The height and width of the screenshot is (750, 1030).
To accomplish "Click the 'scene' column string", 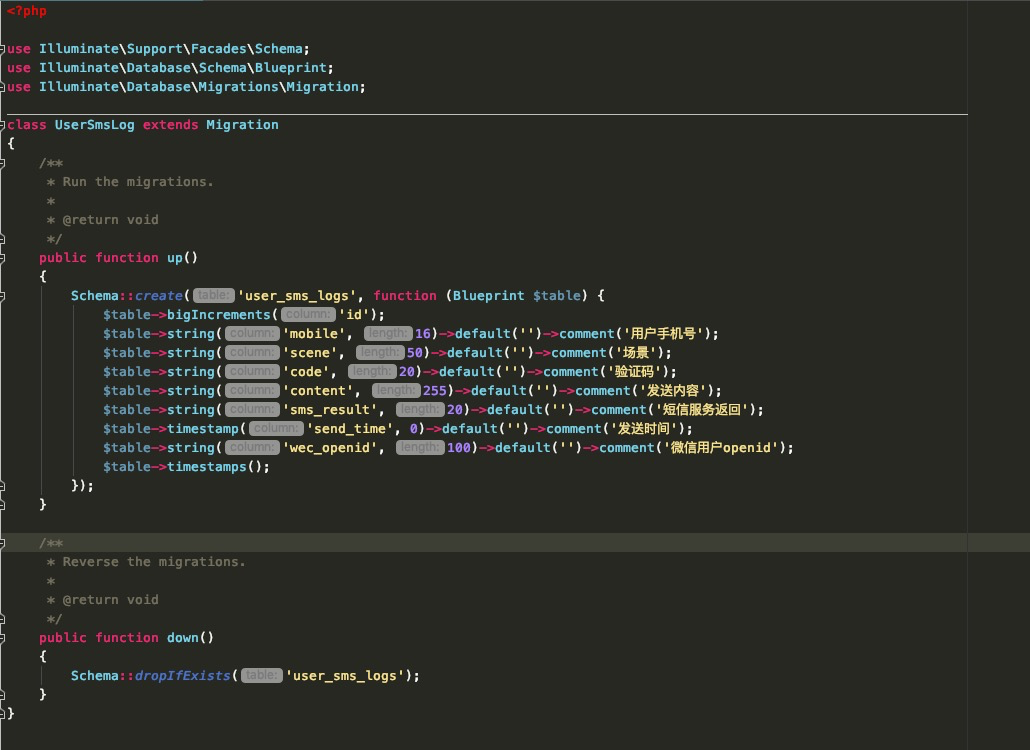I will click(x=309, y=353).
